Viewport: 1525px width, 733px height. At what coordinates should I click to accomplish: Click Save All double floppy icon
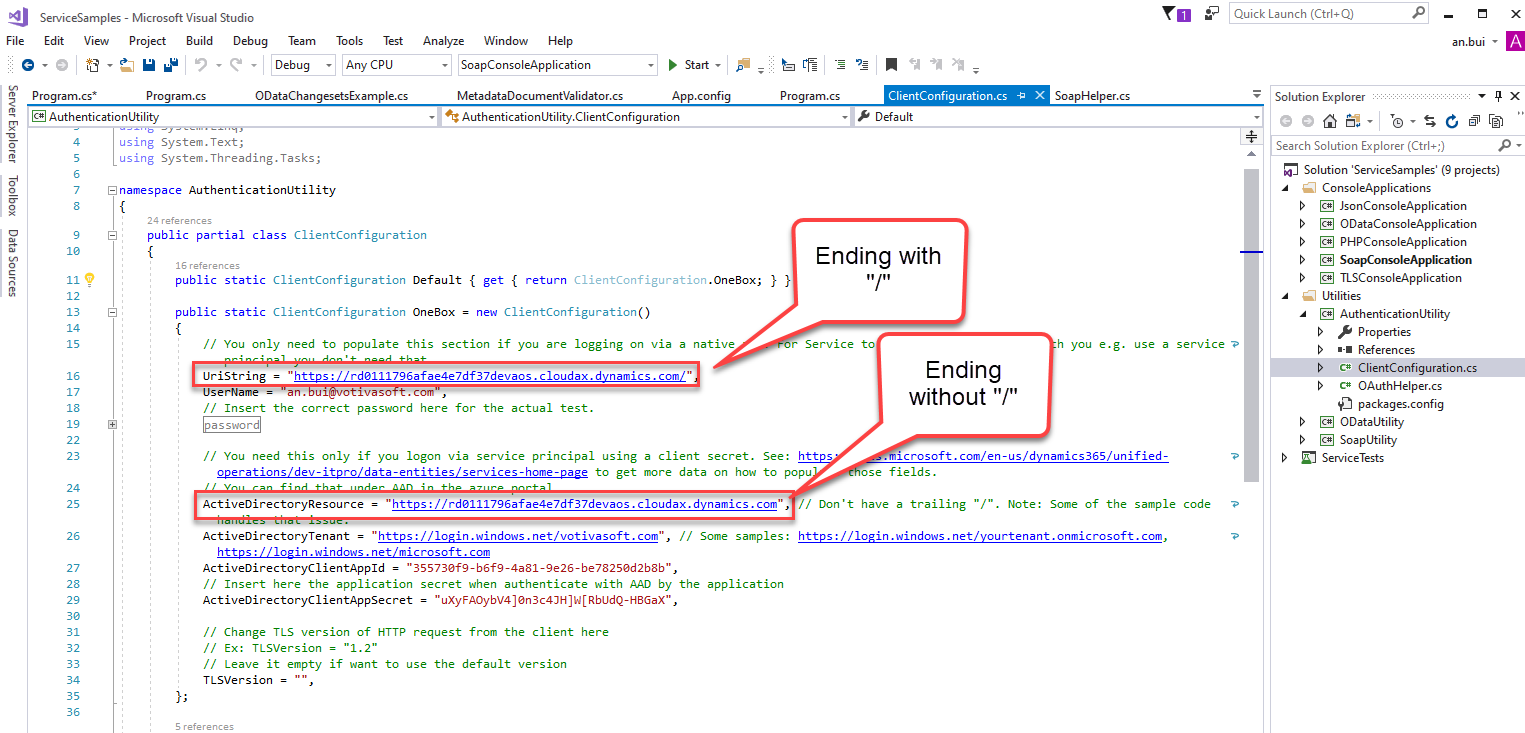click(x=170, y=65)
